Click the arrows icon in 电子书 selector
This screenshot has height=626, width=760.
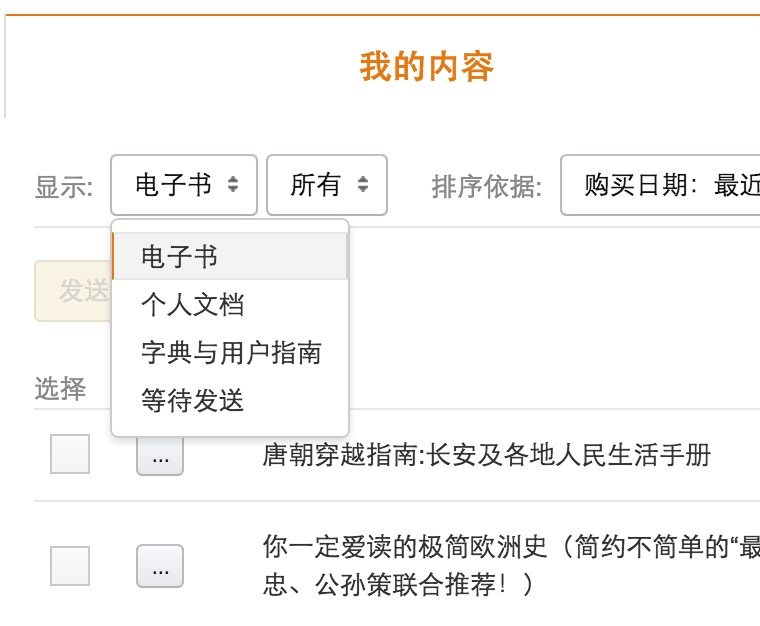click(x=233, y=185)
